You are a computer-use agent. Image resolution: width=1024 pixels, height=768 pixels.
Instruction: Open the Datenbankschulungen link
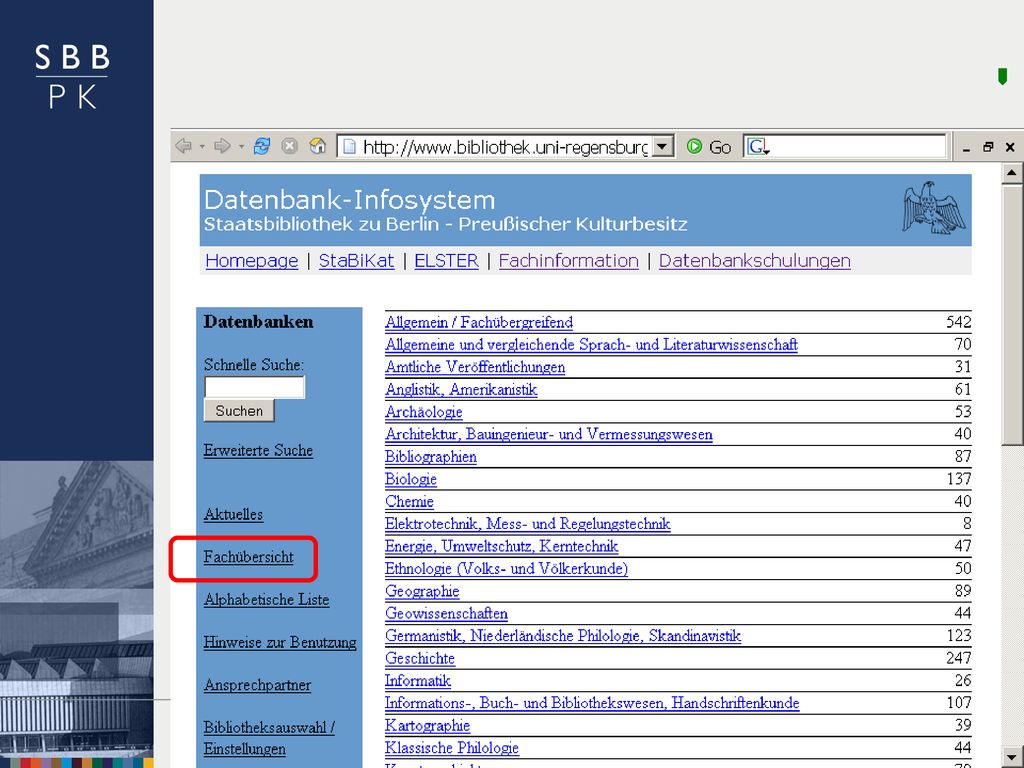pyautogui.click(x=754, y=261)
